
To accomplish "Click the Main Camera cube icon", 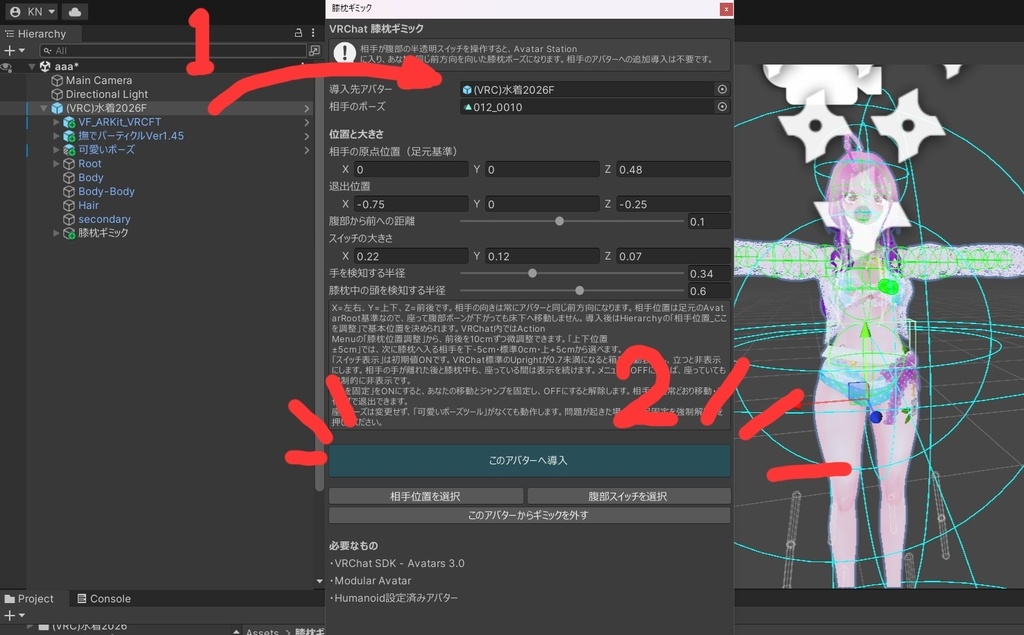I will coord(57,80).
